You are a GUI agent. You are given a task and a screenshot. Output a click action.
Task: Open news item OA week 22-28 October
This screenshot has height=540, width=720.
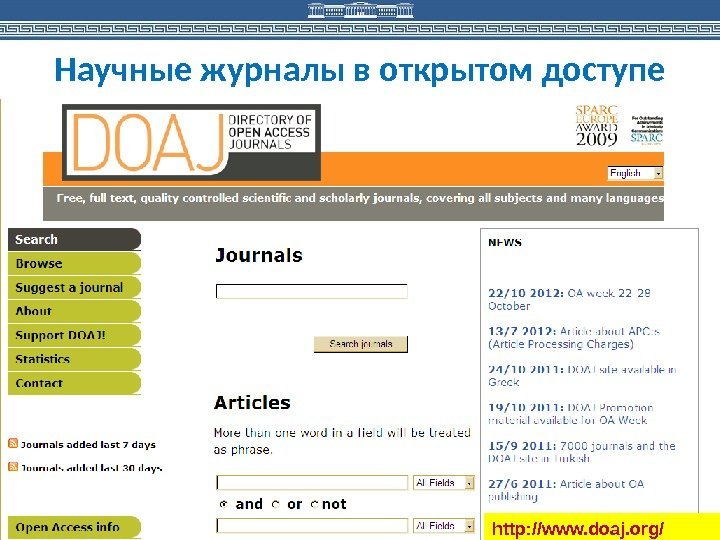pos(569,299)
